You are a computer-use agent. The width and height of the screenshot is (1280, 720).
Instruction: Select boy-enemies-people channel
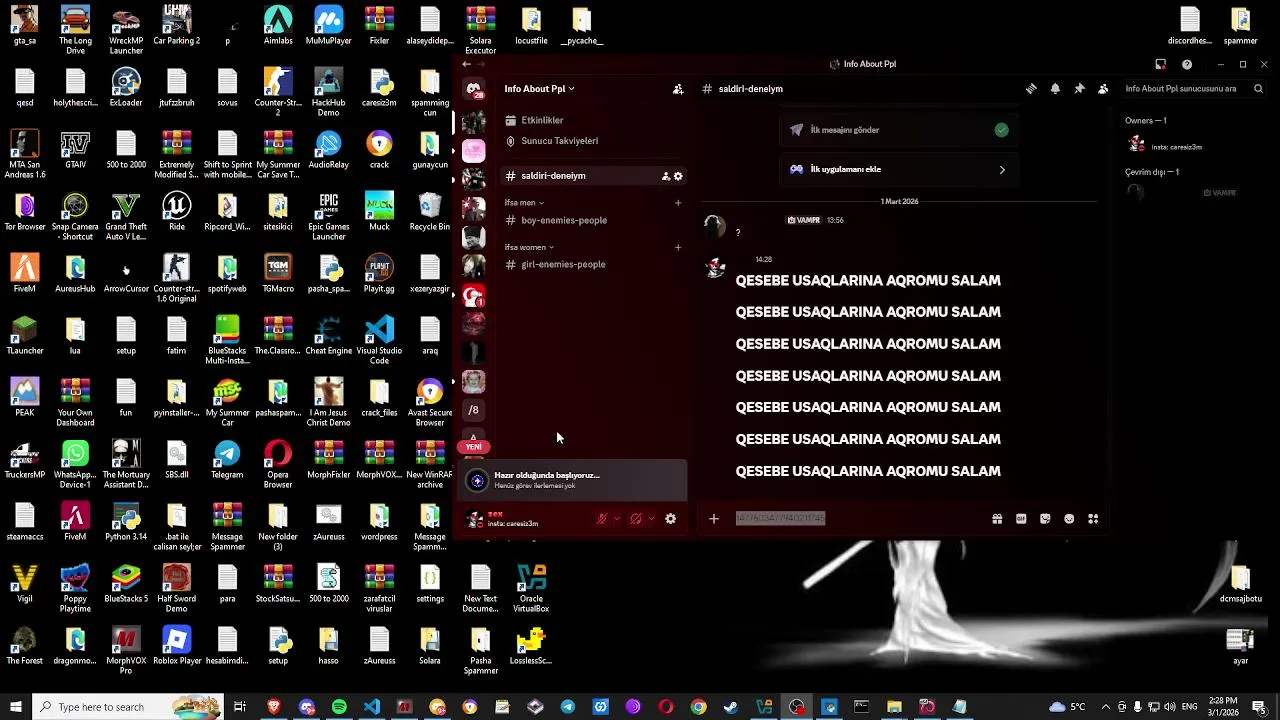[593, 220]
